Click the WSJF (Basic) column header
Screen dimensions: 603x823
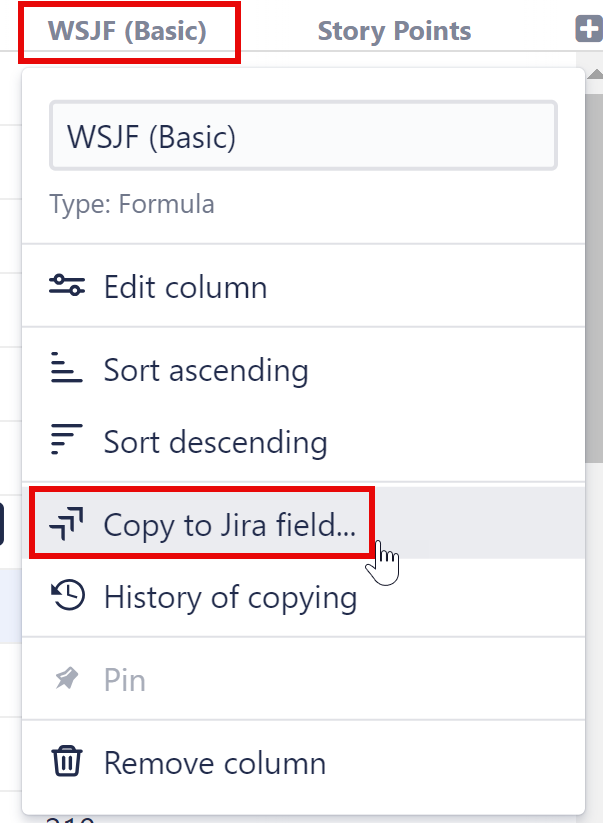128,30
